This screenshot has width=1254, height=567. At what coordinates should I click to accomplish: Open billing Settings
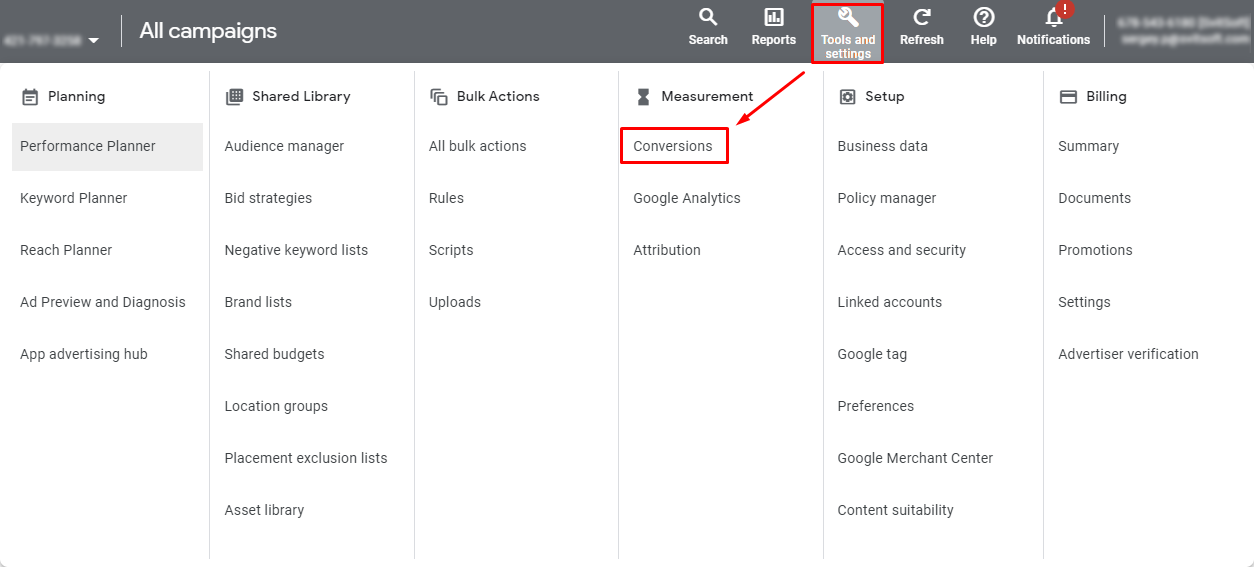point(1084,302)
